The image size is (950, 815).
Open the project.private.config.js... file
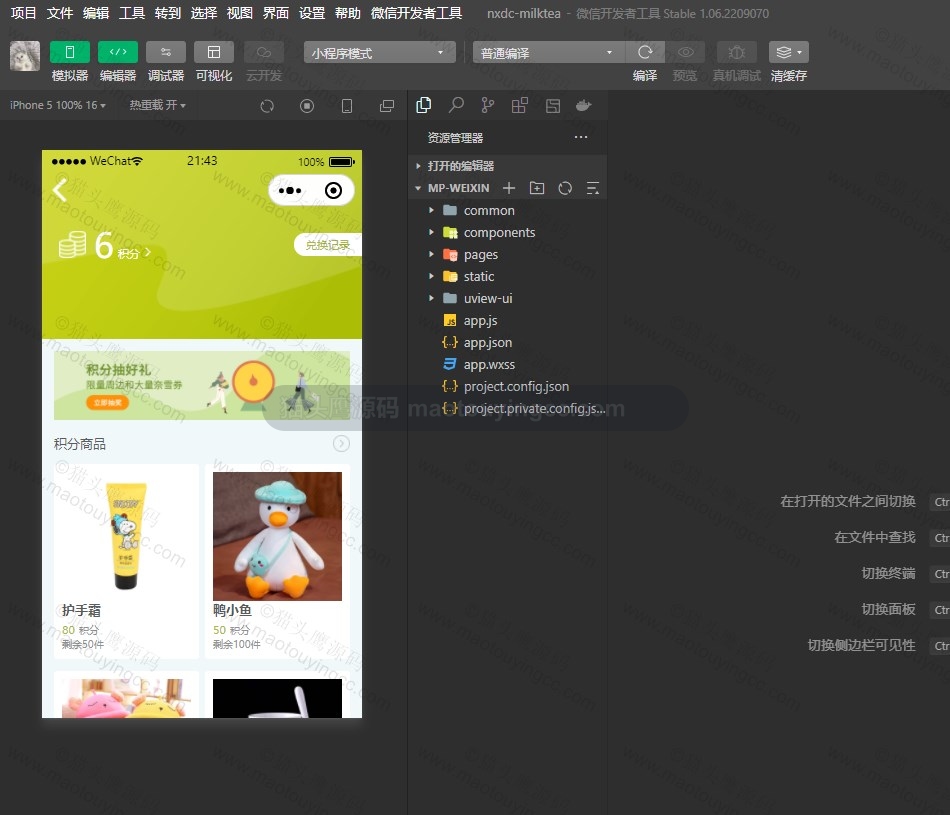click(x=508, y=408)
